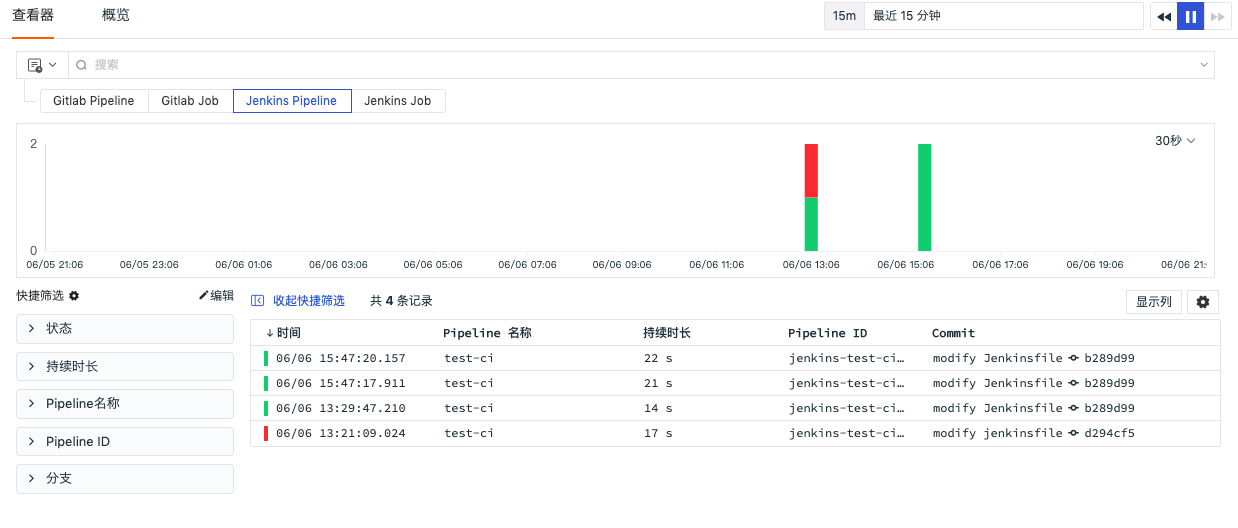Click the Commit column header
Screen dimensions: 1238x528
[x=953, y=333]
